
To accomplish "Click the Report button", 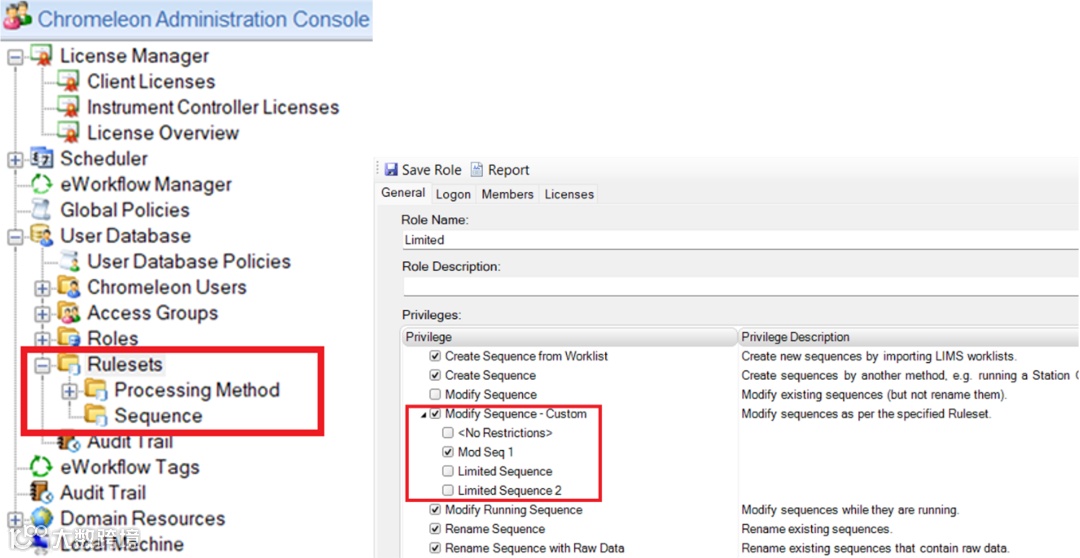I will [x=500, y=169].
